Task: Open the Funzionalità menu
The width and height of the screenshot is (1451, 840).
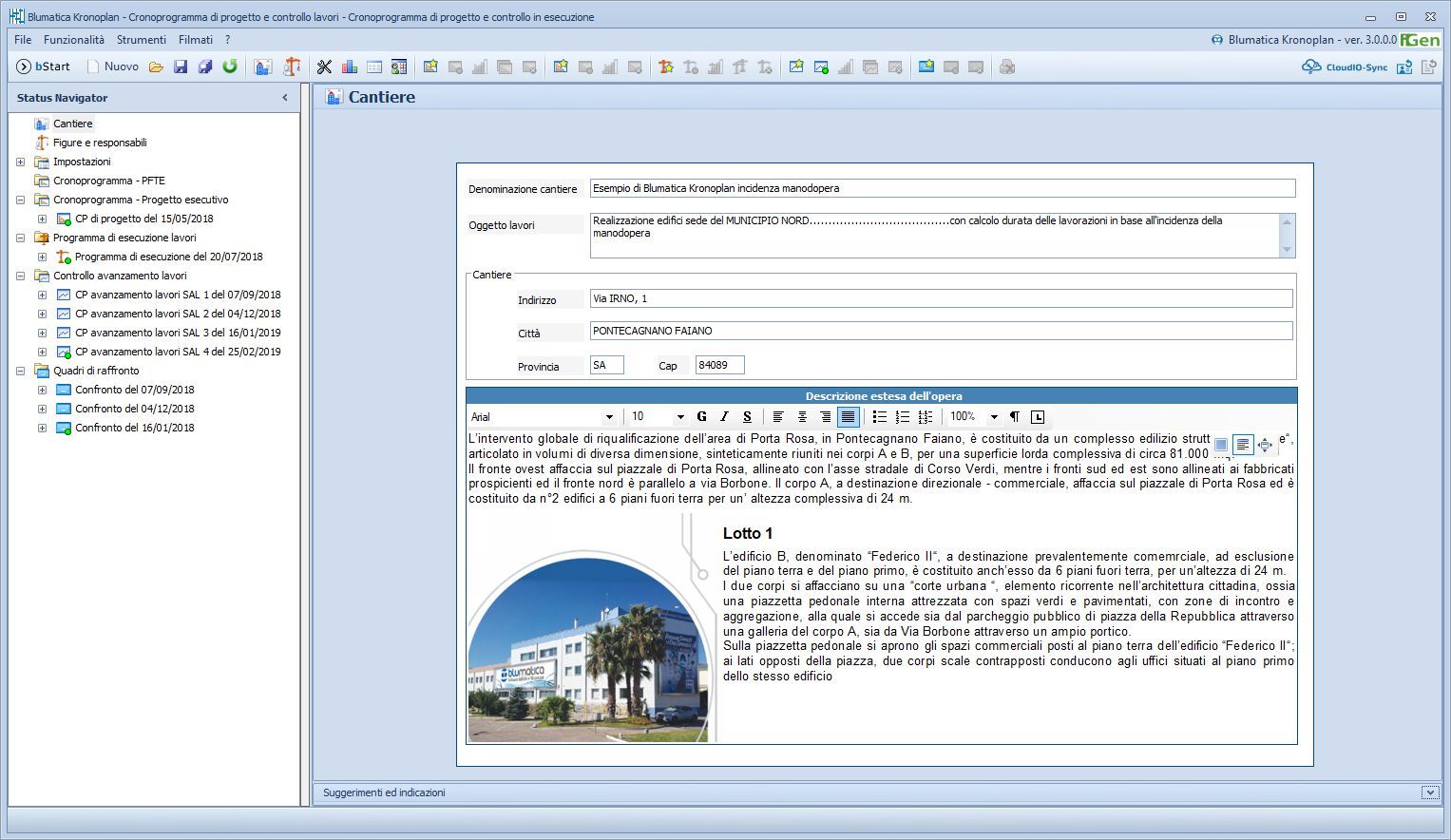Action: tap(74, 40)
